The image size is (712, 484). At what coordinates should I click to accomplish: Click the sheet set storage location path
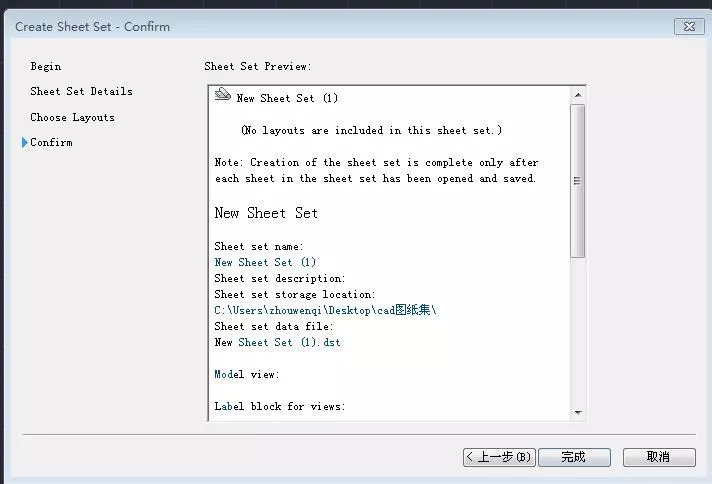coord(325,310)
